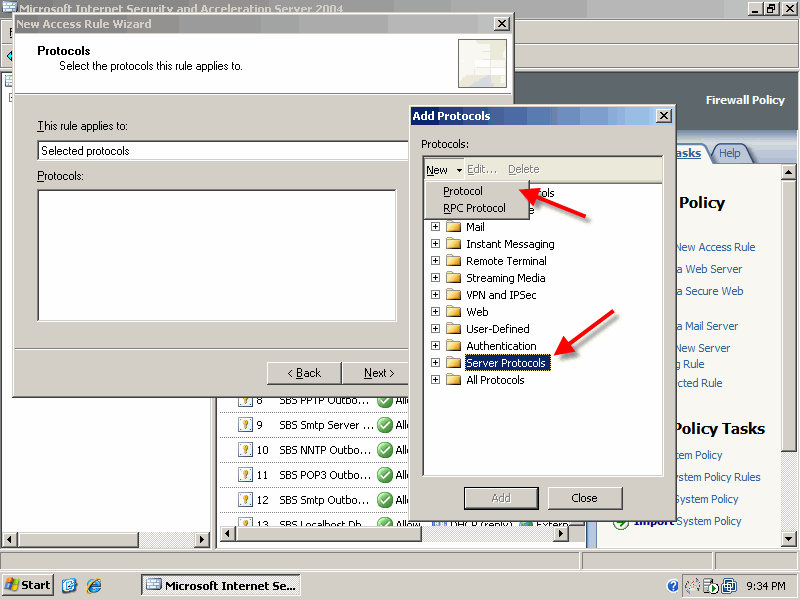Select the 'SBS NNTP Outbo...' rule name
The height and width of the screenshot is (600, 800).
(x=324, y=450)
